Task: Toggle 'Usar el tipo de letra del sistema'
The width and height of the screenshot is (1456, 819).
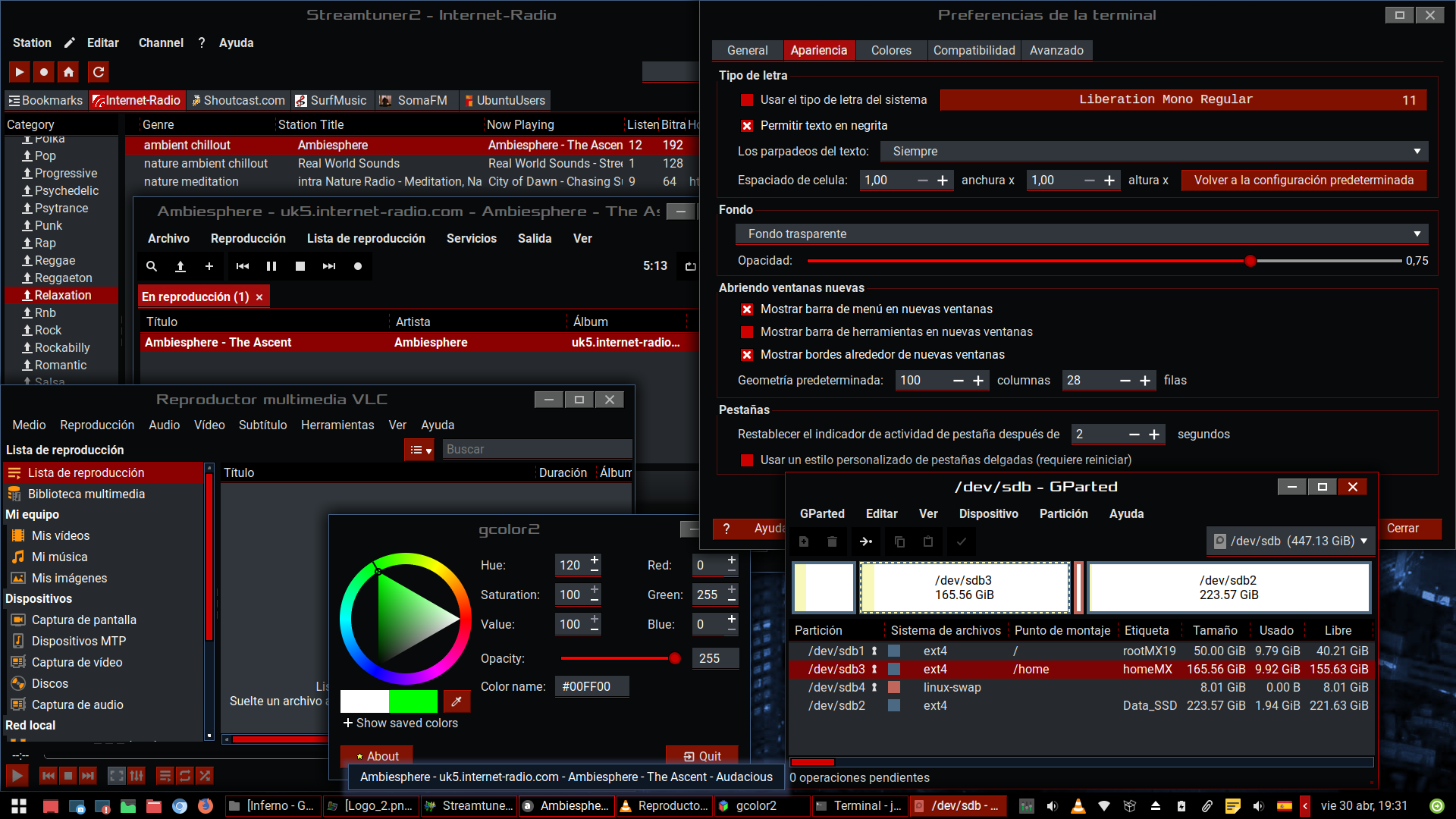Action: 747,100
